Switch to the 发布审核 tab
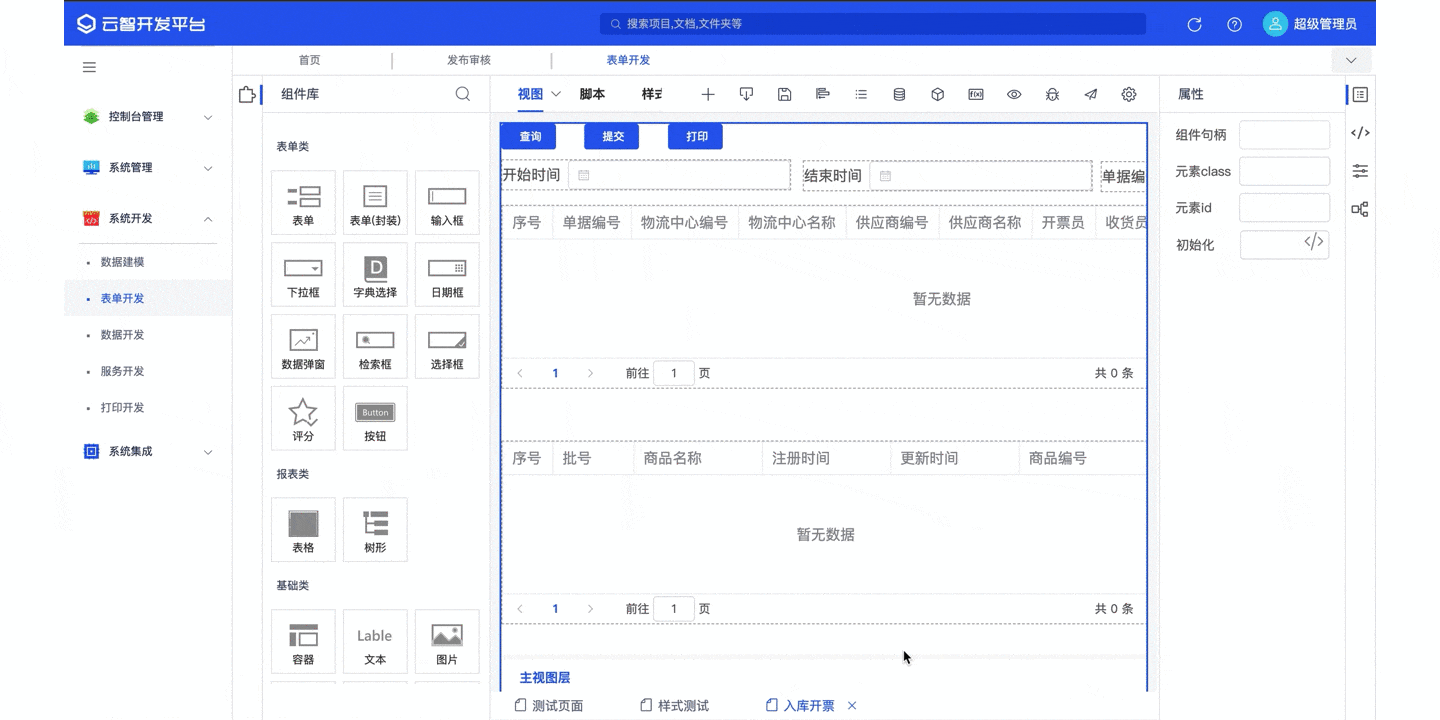1440x720 pixels. pyautogui.click(x=469, y=60)
